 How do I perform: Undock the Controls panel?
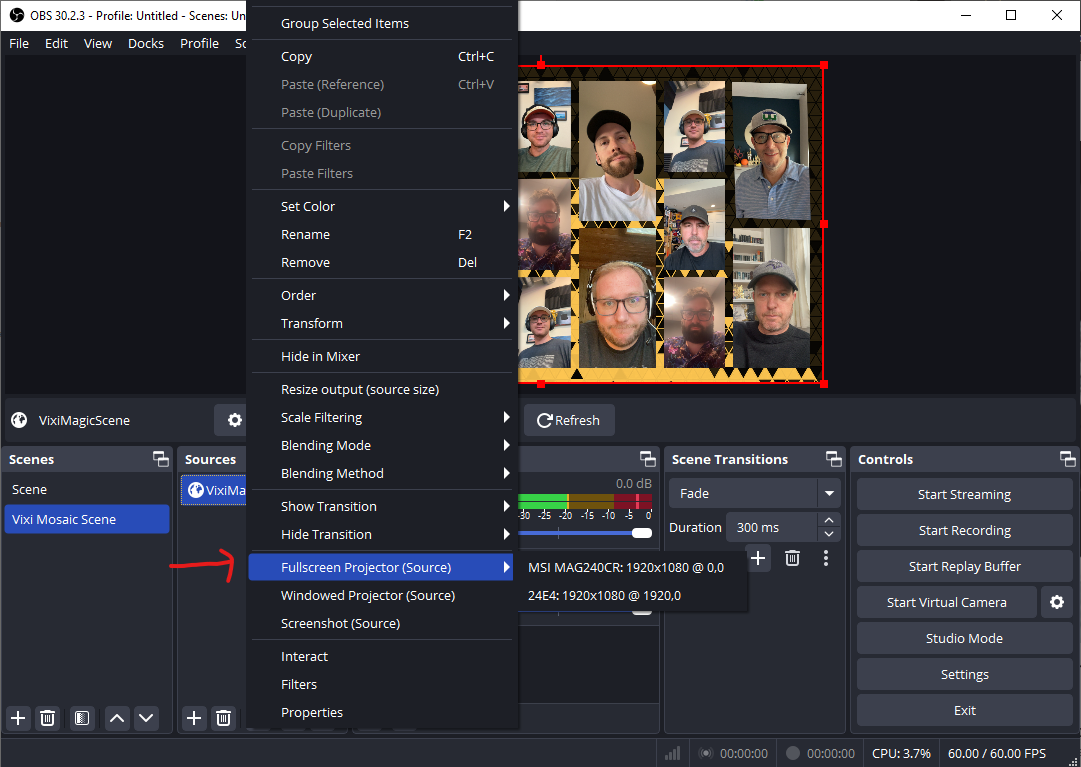click(x=1067, y=459)
